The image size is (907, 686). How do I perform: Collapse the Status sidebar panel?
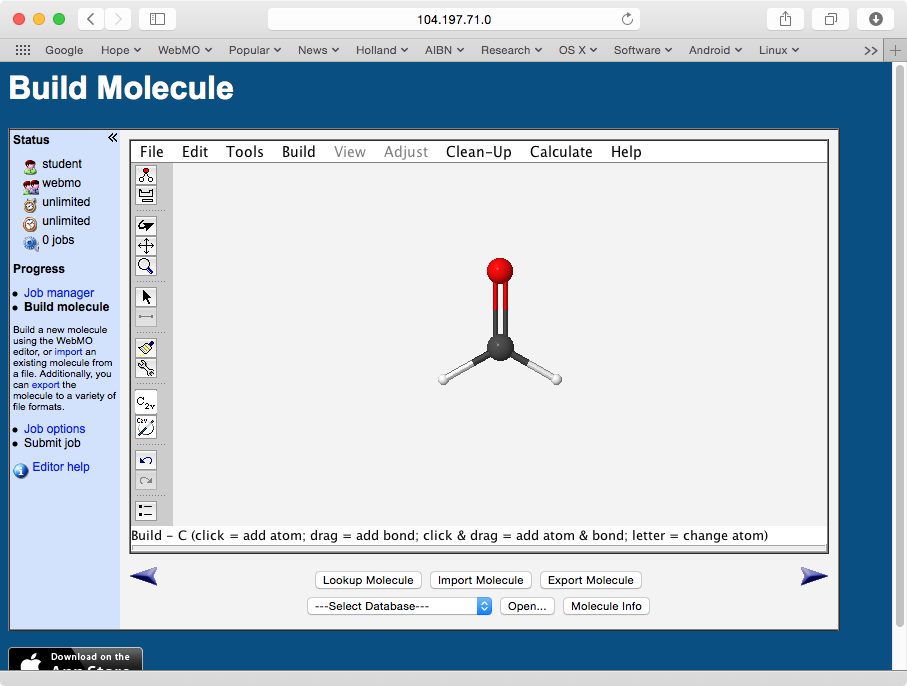112,139
